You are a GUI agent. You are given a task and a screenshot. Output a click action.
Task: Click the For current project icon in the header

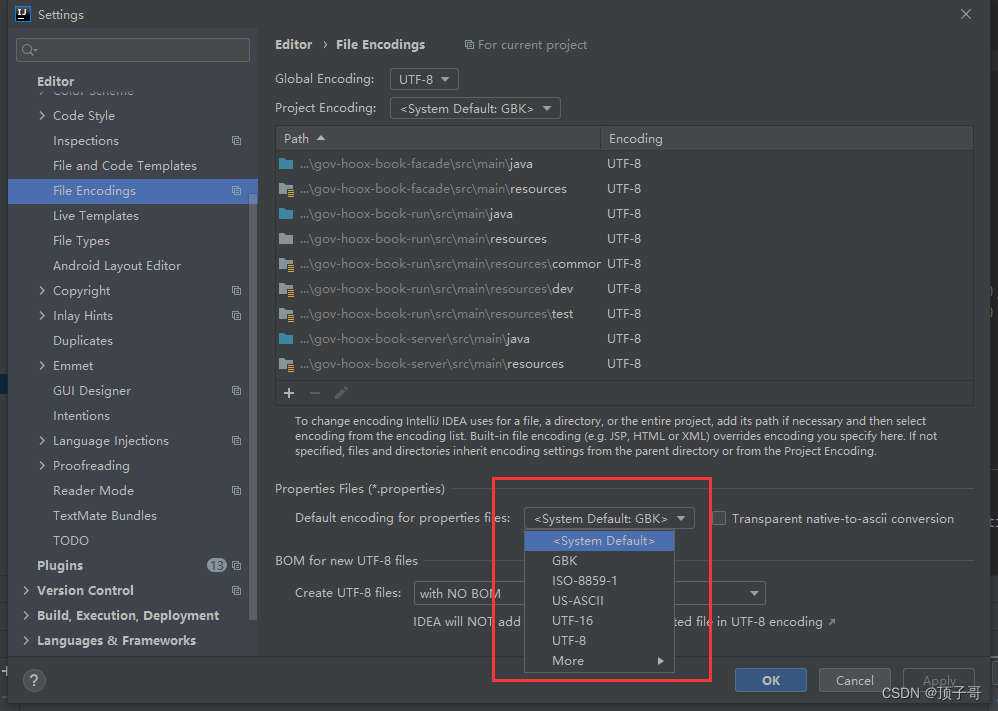[469, 45]
